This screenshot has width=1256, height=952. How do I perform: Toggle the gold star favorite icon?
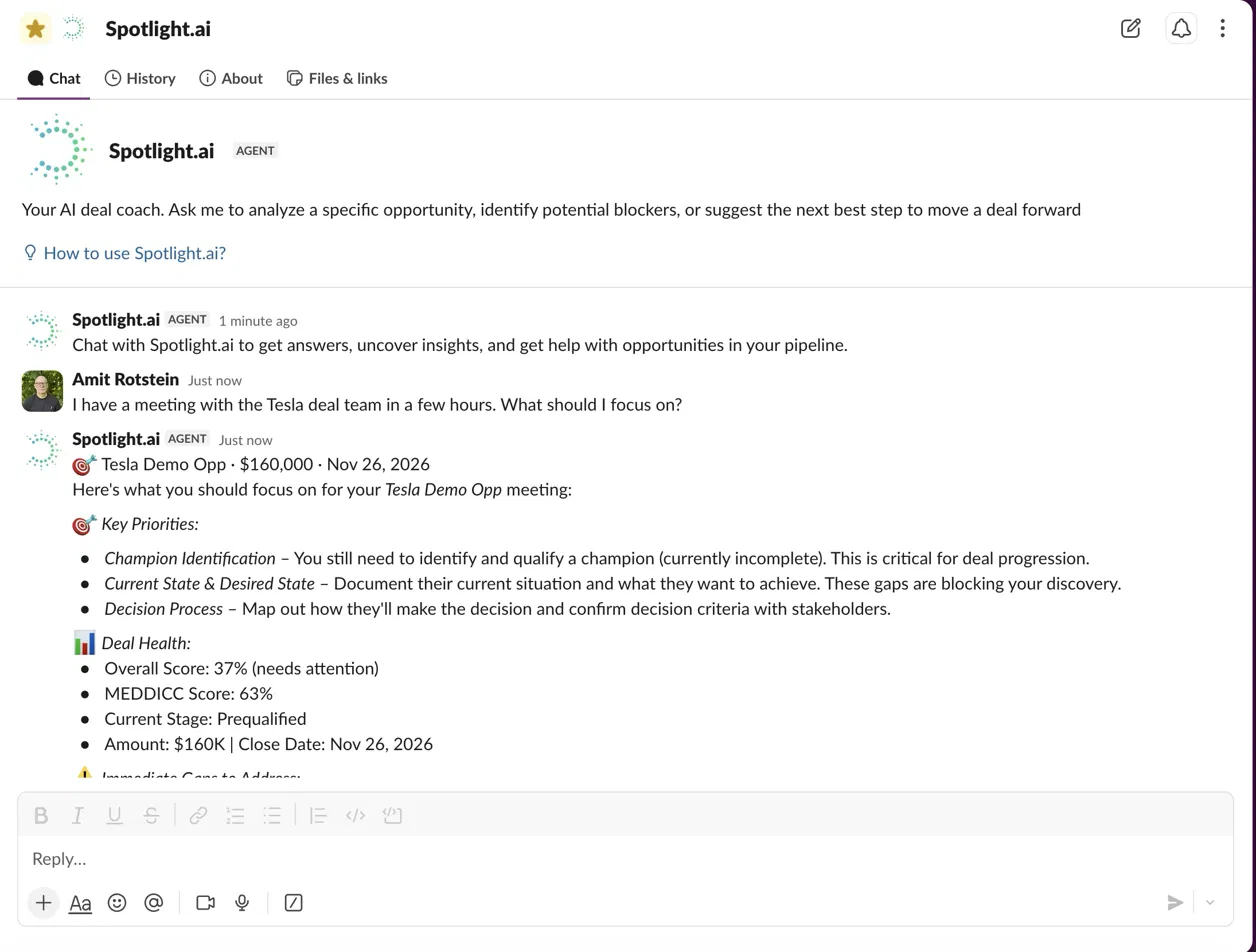pyautogui.click(x=36, y=29)
